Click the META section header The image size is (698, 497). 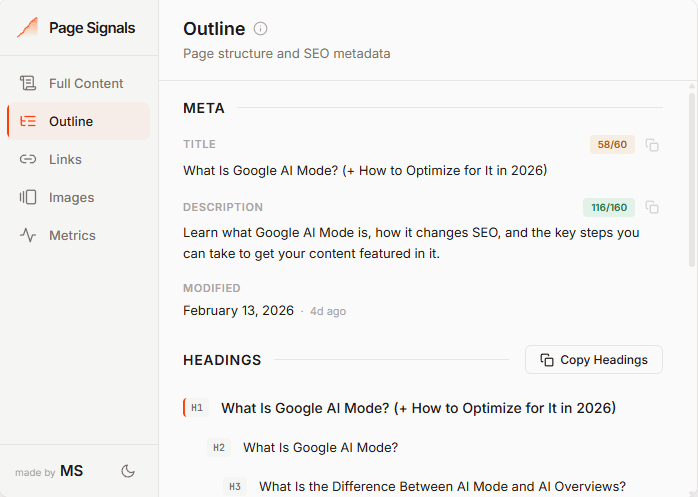point(204,108)
